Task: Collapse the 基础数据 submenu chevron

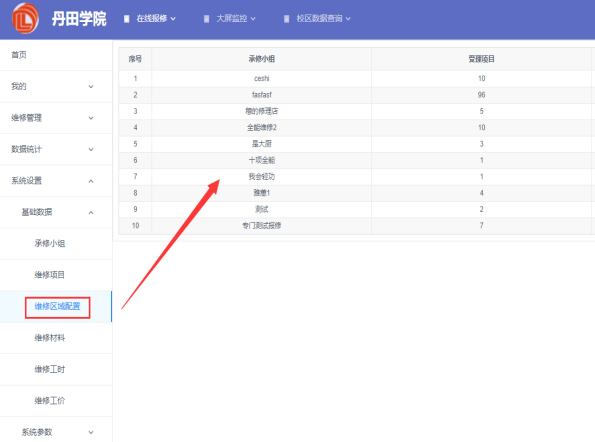Action: pyautogui.click(x=91, y=212)
